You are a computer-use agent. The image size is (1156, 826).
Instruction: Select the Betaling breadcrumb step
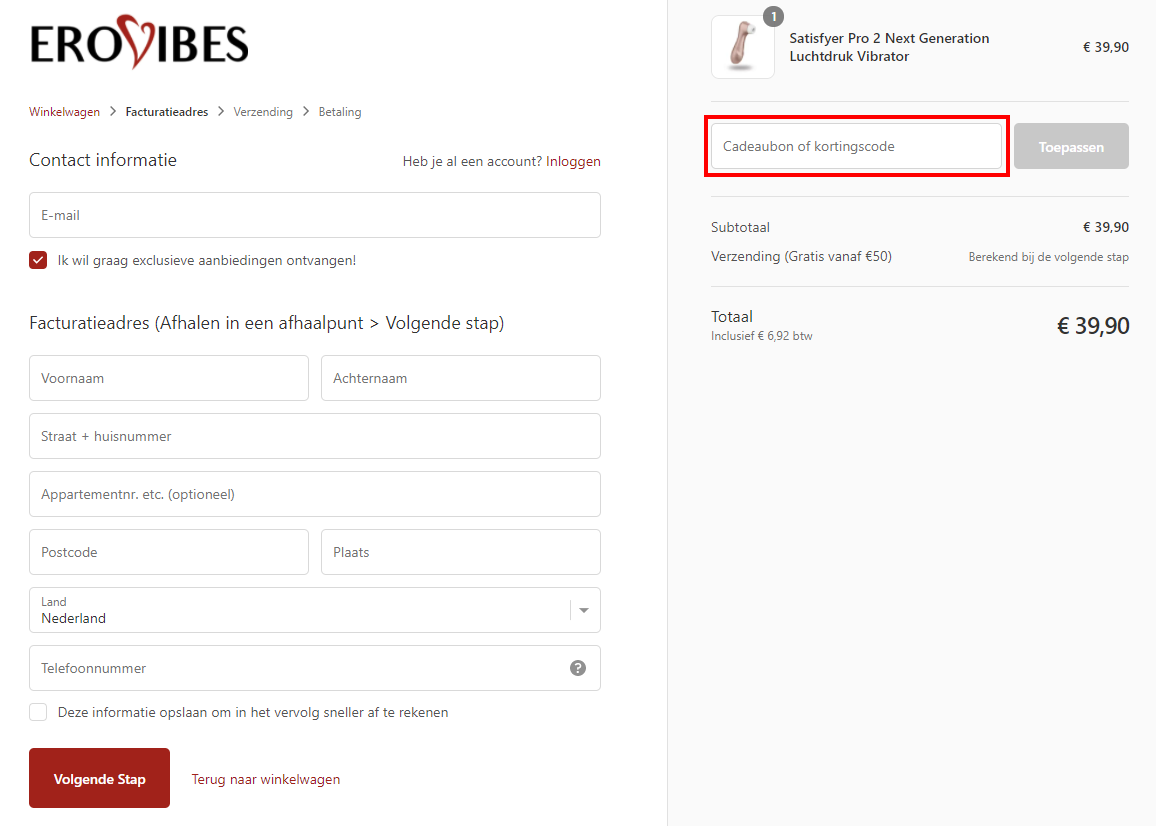click(340, 112)
